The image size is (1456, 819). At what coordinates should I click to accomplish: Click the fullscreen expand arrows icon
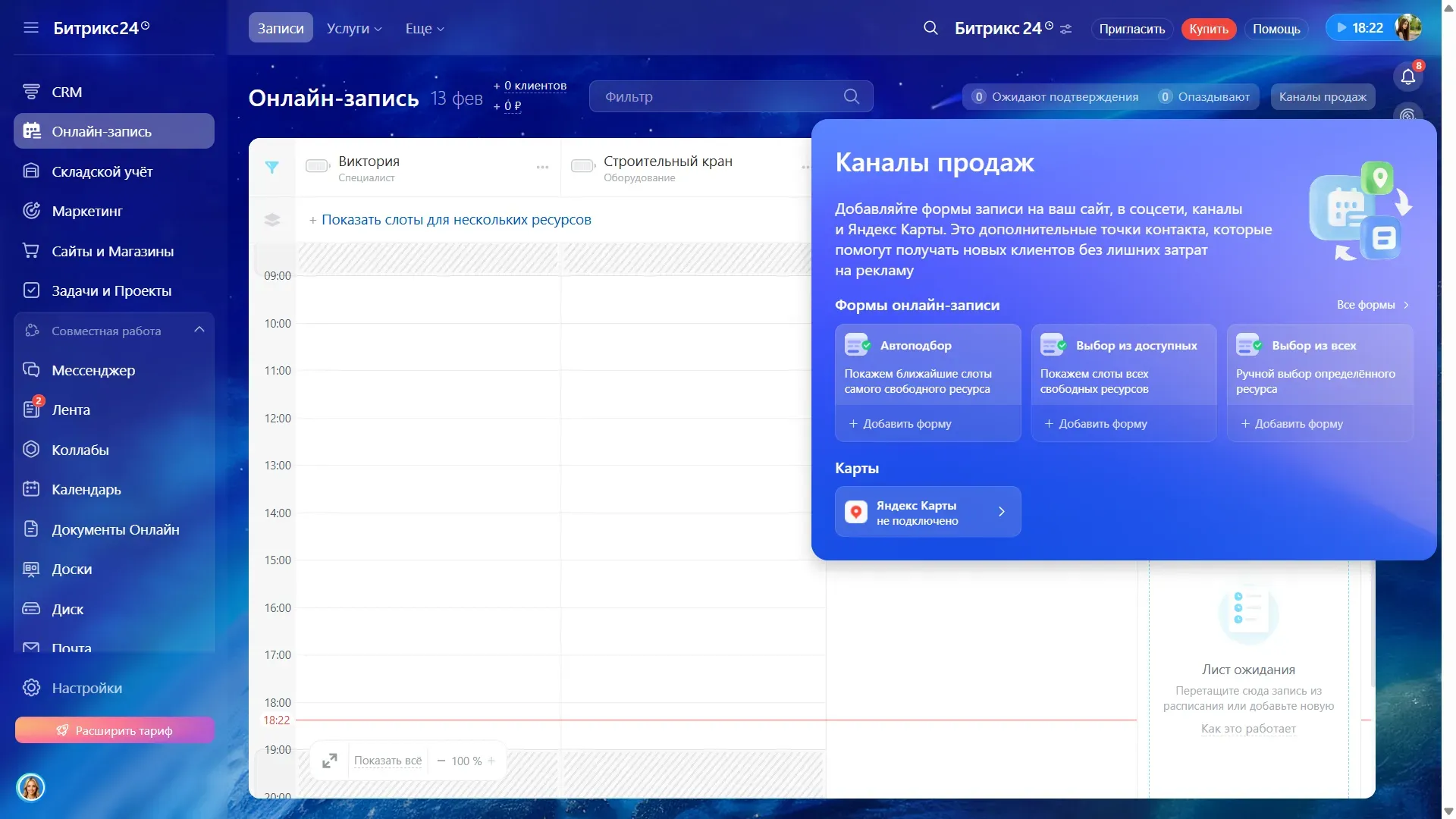pos(330,761)
